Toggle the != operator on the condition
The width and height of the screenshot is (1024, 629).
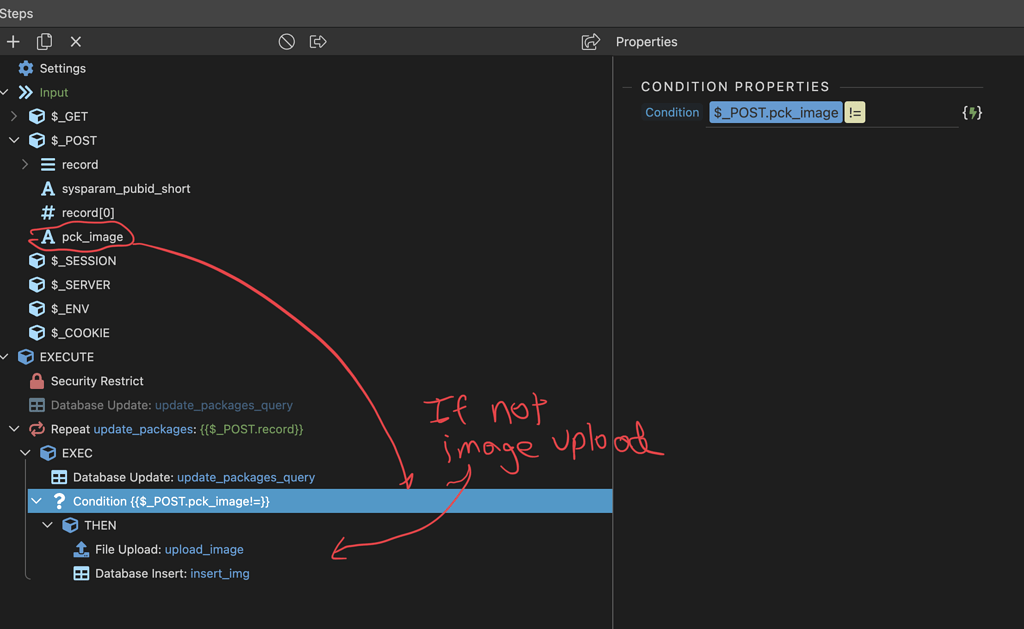click(x=855, y=112)
